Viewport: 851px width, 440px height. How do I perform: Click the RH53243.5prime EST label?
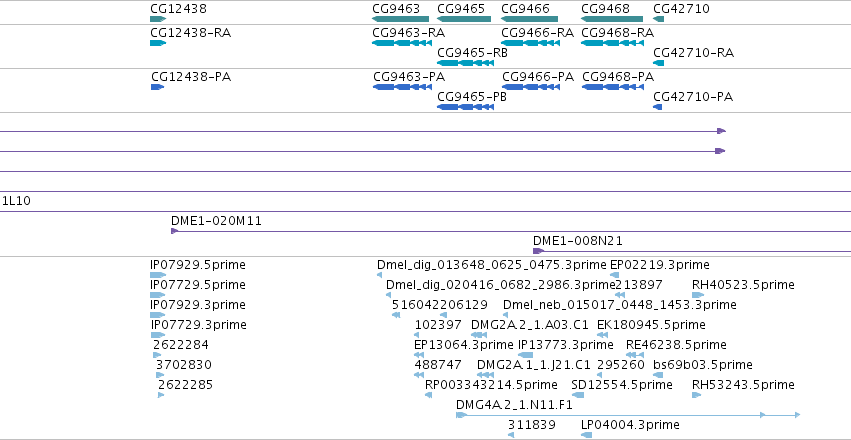(x=743, y=385)
